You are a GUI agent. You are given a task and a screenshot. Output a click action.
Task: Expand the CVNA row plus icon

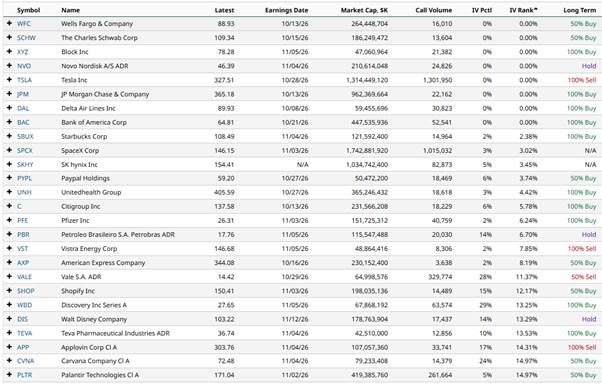[9, 361]
